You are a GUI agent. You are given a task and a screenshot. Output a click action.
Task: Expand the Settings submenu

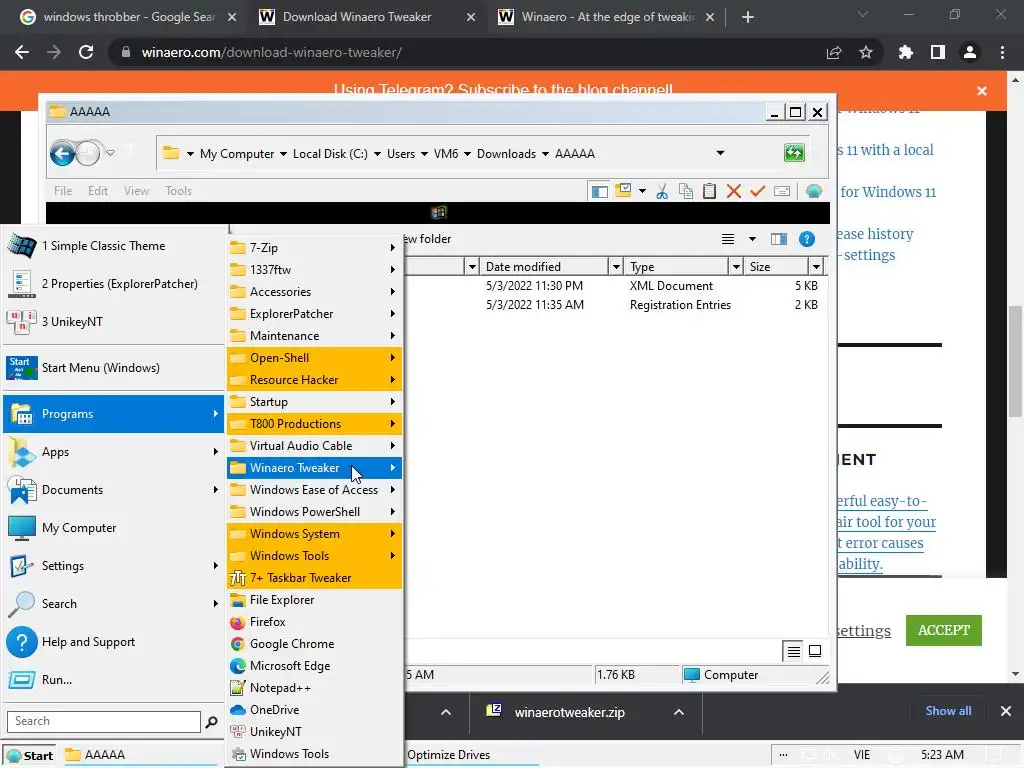tap(114, 566)
